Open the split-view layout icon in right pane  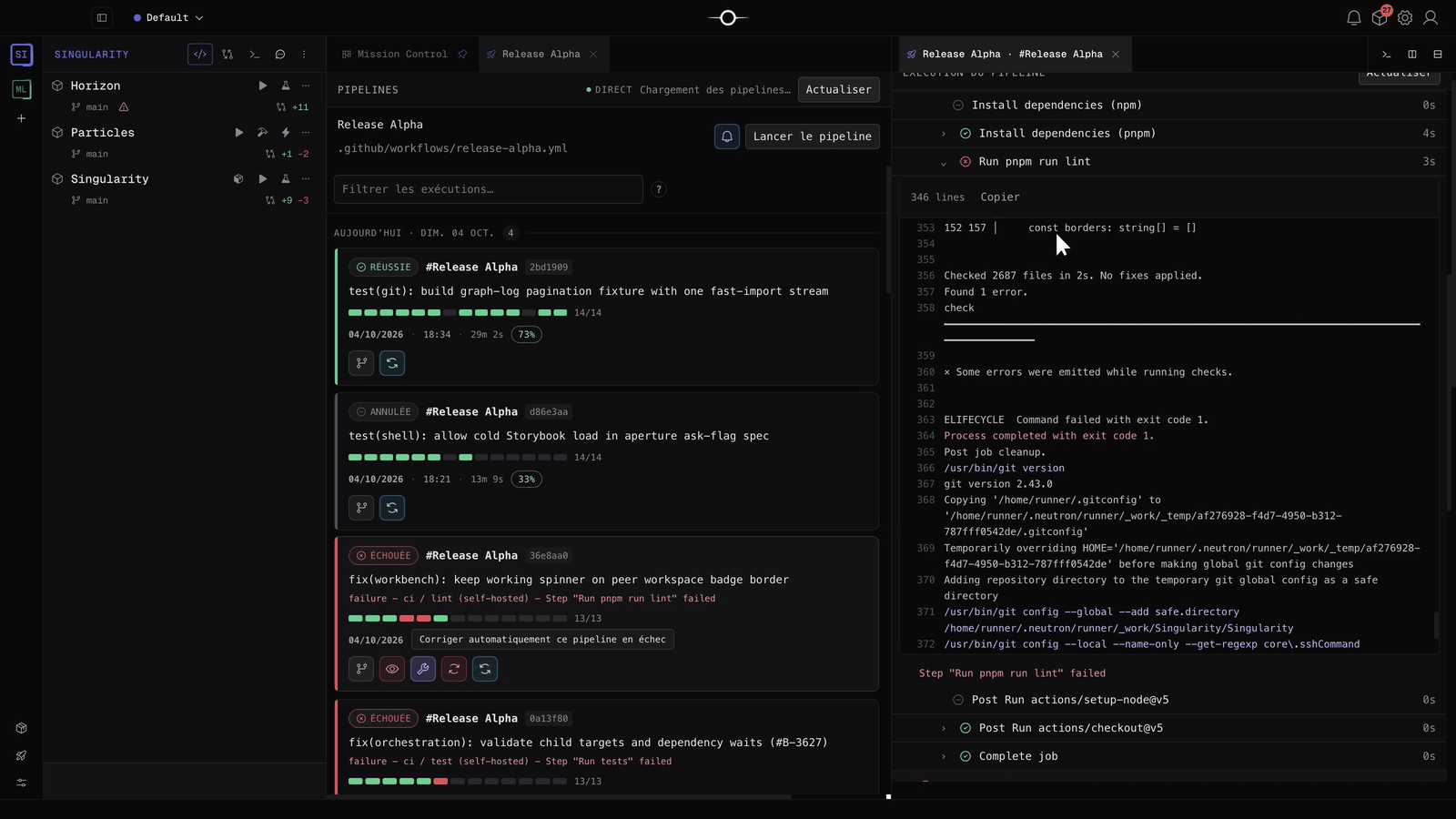[x=1412, y=55]
